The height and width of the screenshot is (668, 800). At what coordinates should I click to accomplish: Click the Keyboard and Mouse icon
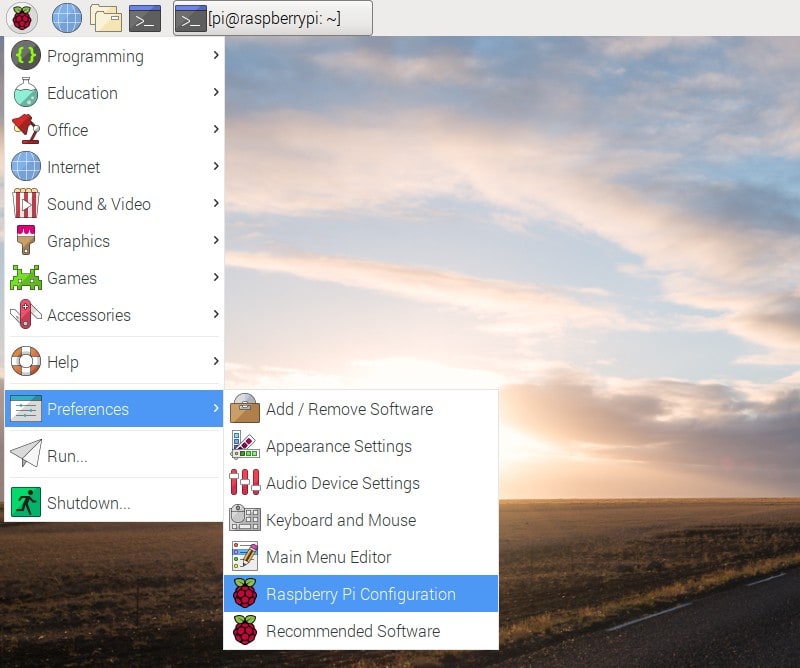[245, 518]
